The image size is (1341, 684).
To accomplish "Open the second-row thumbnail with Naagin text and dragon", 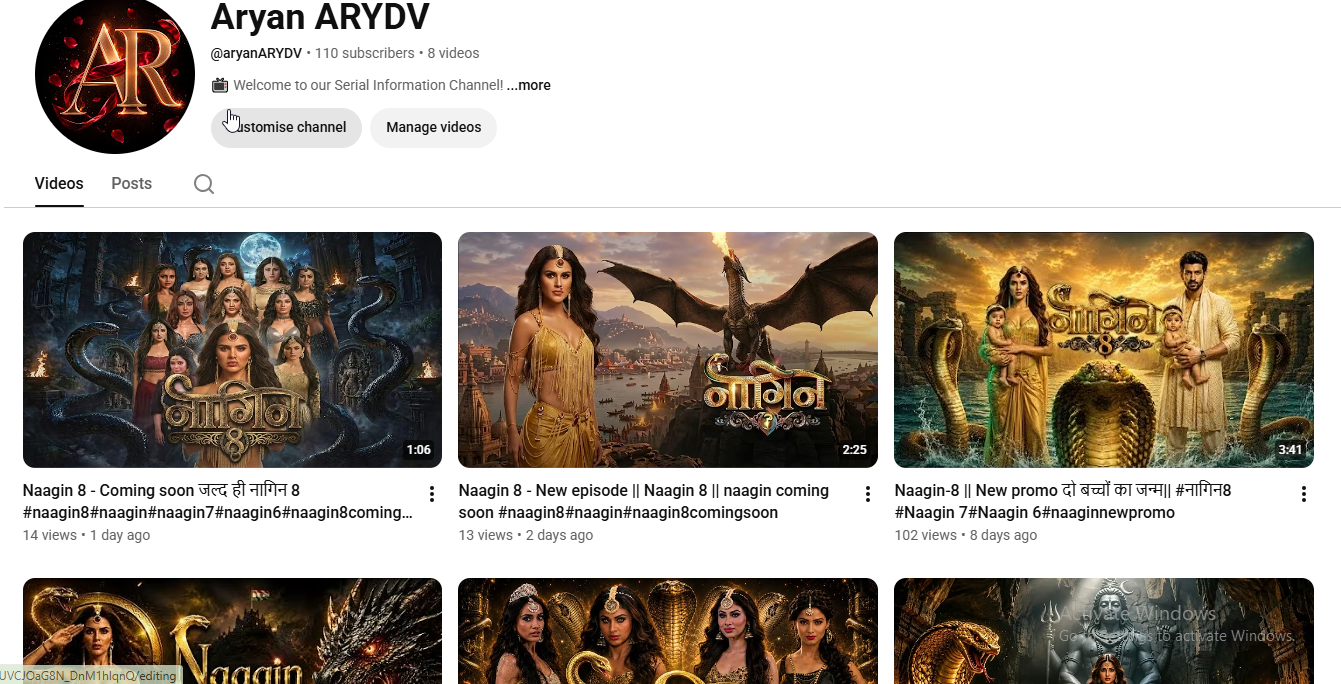I will (232, 631).
